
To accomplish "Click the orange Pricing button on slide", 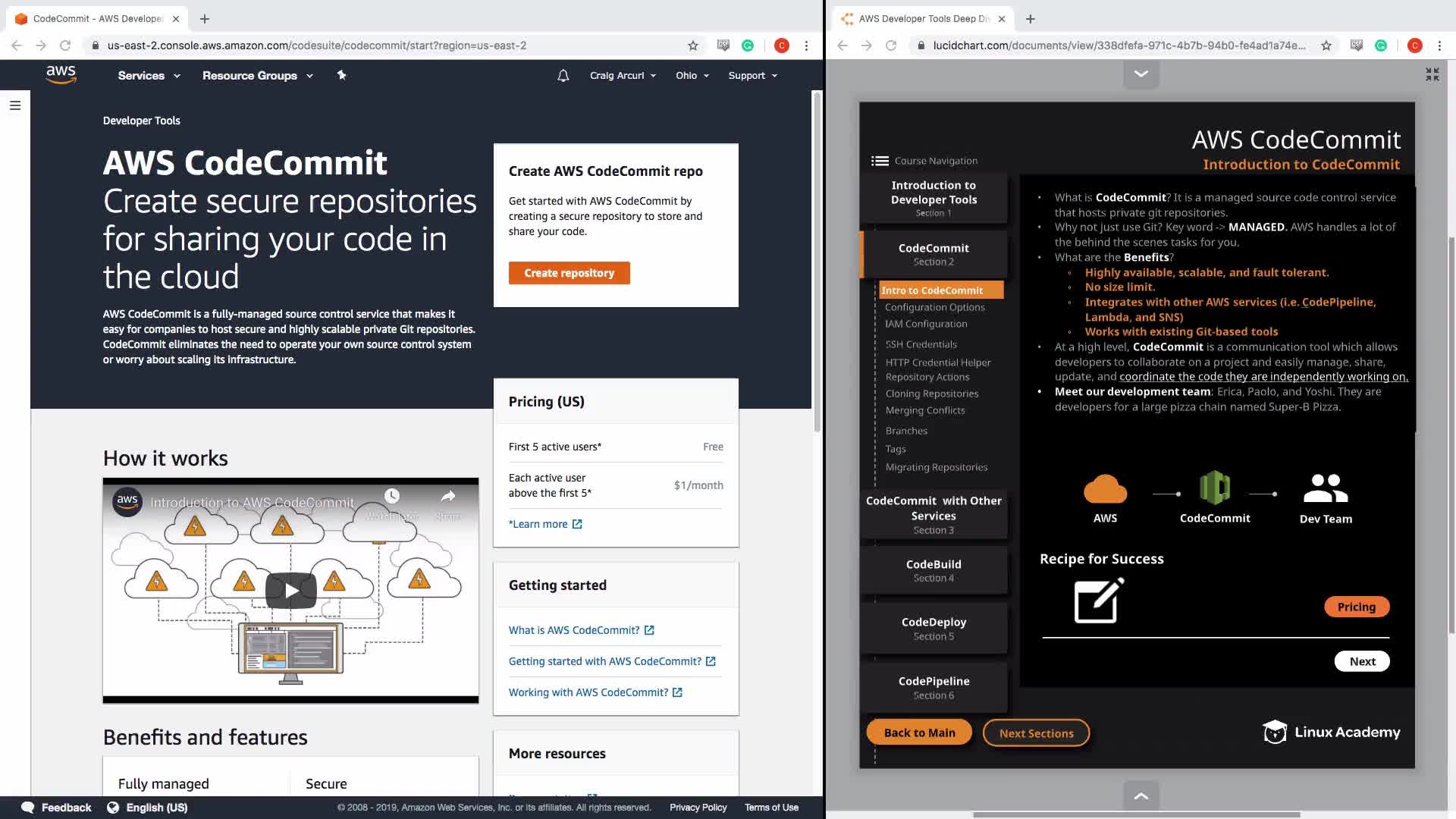I will (1356, 607).
